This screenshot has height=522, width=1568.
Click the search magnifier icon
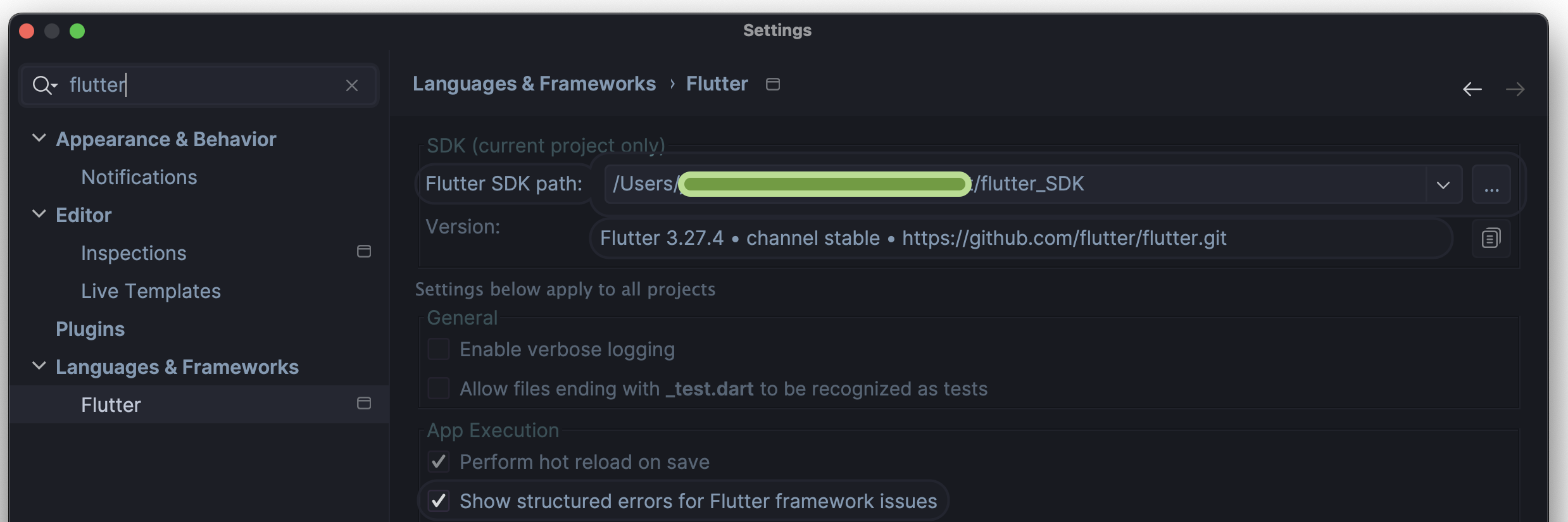pos(44,85)
